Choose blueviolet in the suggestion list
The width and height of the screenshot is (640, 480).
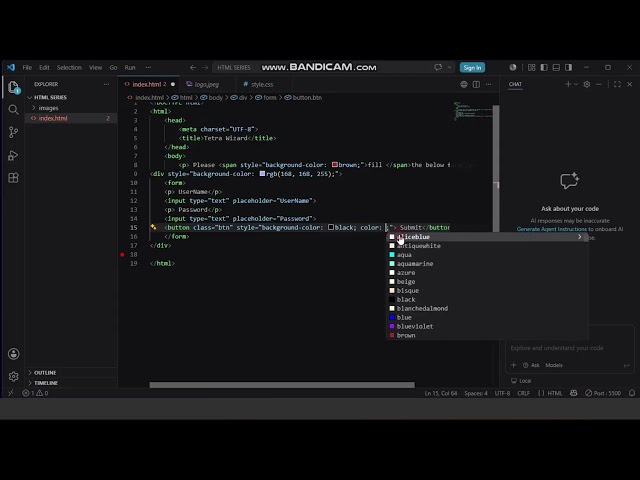coord(487,326)
